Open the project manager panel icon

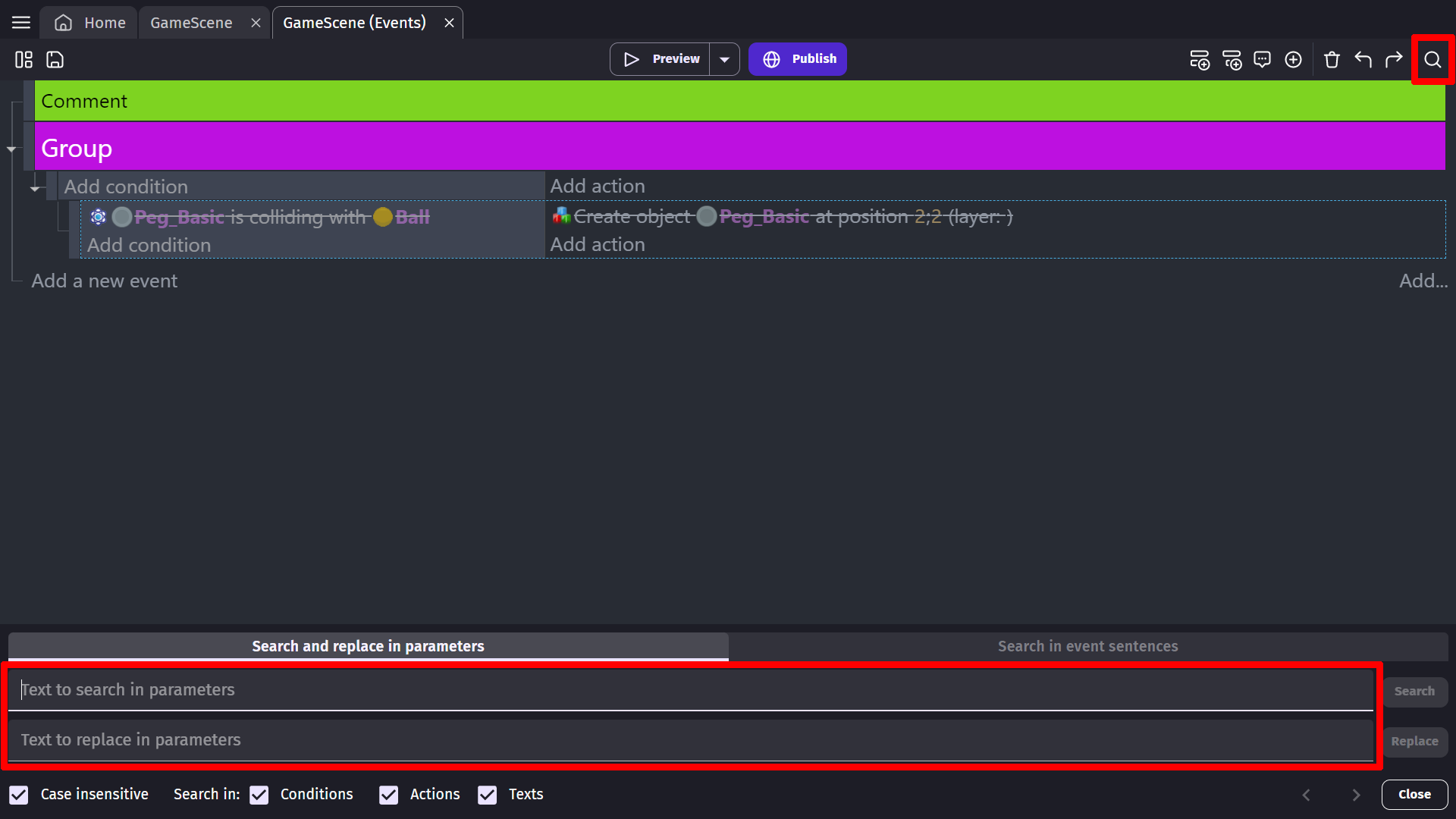(x=24, y=59)
